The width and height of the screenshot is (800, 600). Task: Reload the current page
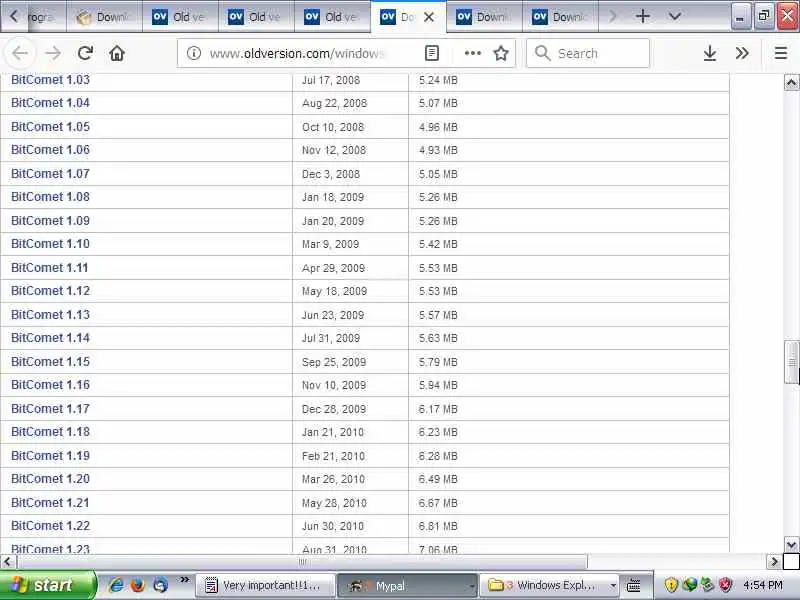coord(85,53)
